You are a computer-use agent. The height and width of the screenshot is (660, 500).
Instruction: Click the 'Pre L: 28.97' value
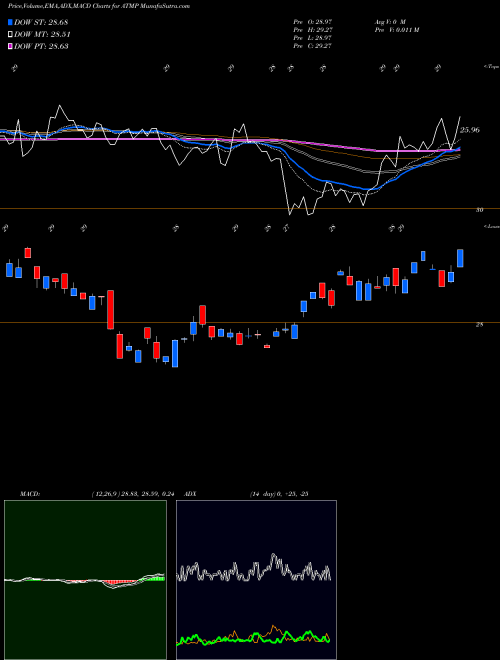(x=314, y=38)
